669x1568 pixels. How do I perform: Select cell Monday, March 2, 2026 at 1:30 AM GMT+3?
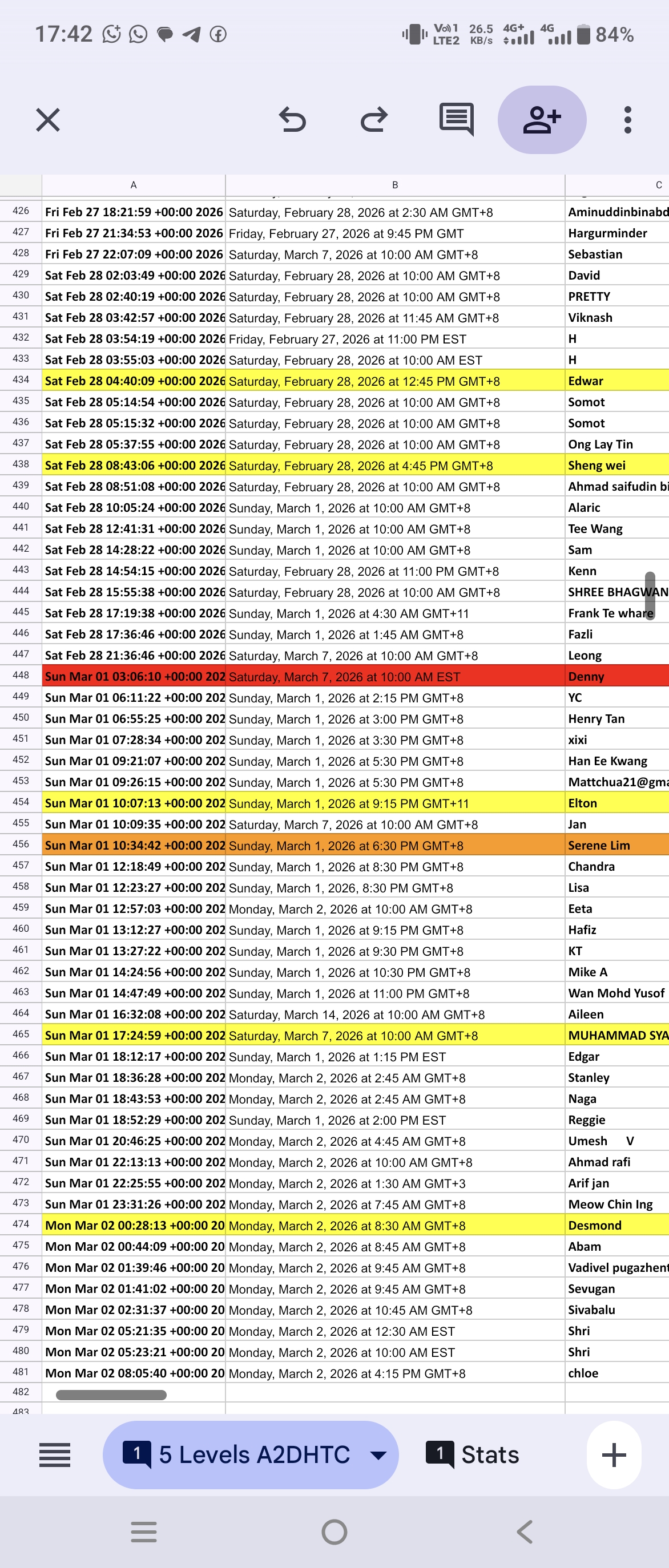[x=395, y=1183]
